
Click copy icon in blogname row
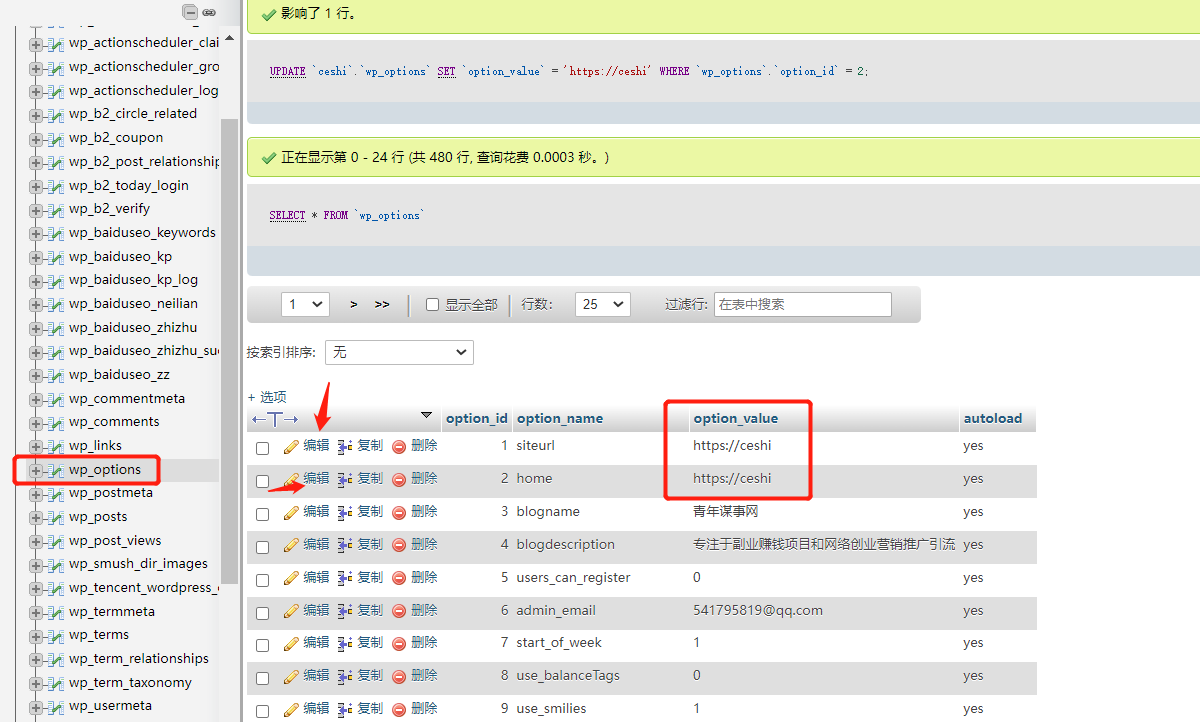(345, 512)
